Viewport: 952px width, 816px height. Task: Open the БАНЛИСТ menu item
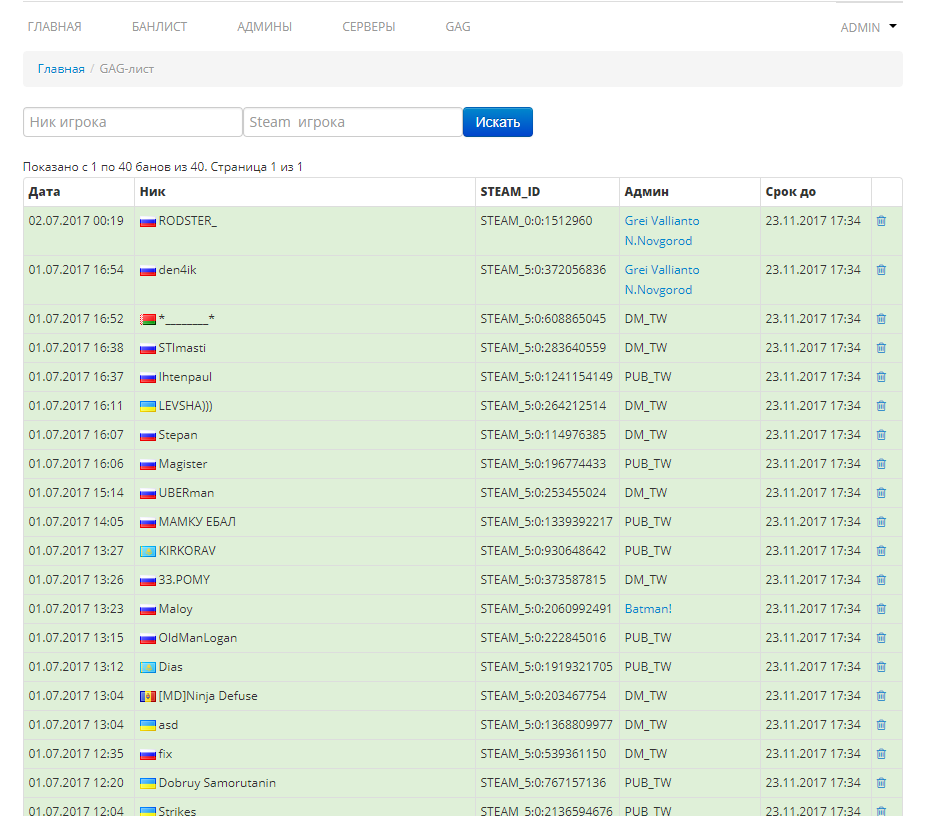(x=159, y=27)
